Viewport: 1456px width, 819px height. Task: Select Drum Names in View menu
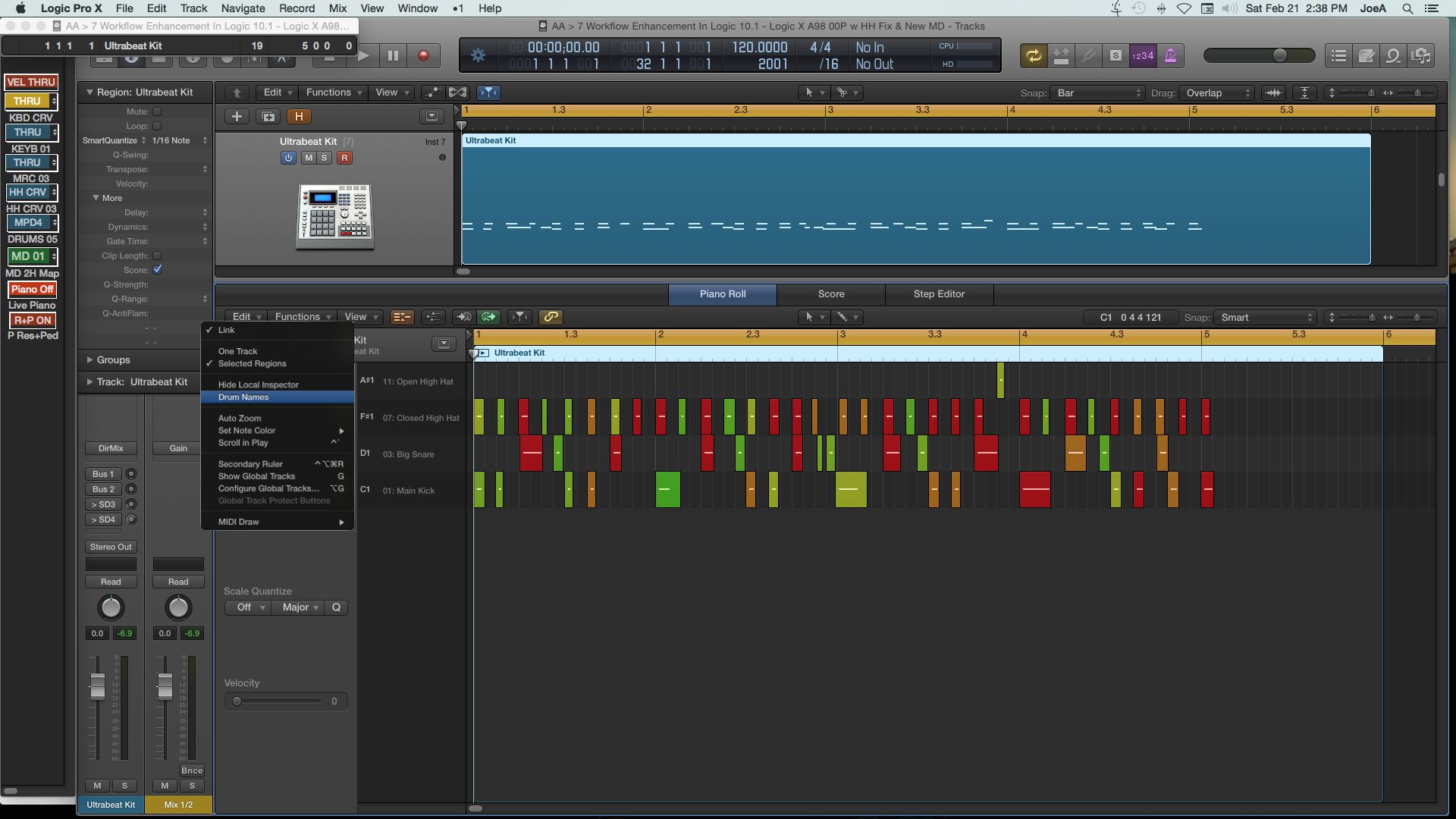[278, 397]
